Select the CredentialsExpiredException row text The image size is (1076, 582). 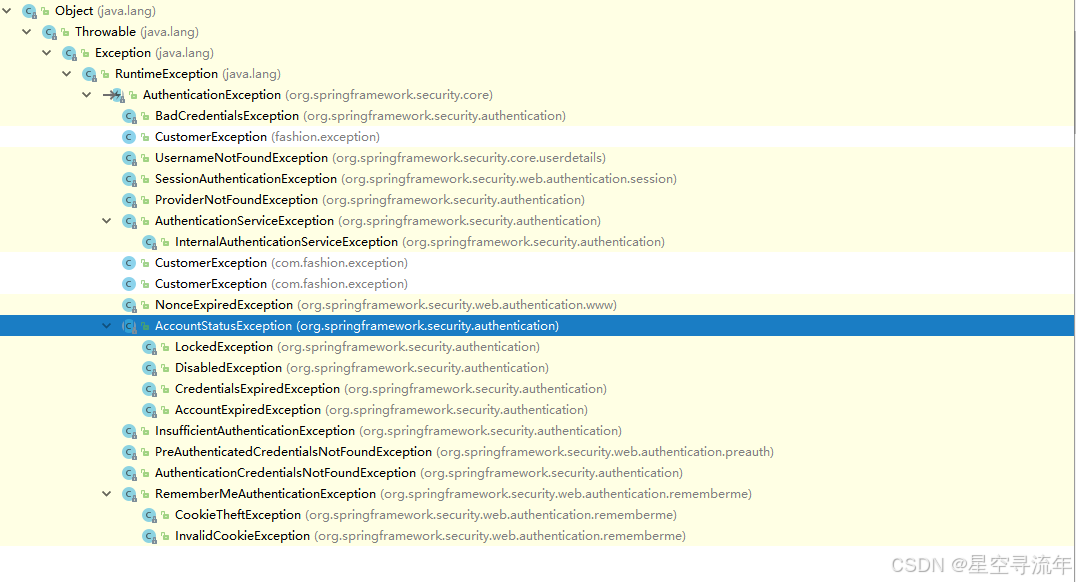(391, 388)
